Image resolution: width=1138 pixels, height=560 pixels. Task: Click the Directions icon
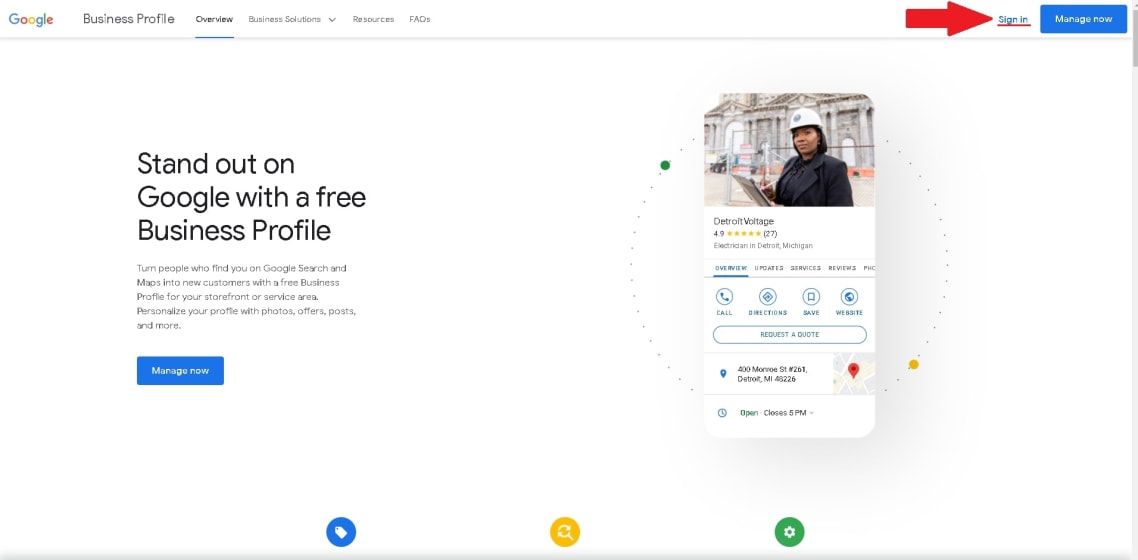click(767, 297)
